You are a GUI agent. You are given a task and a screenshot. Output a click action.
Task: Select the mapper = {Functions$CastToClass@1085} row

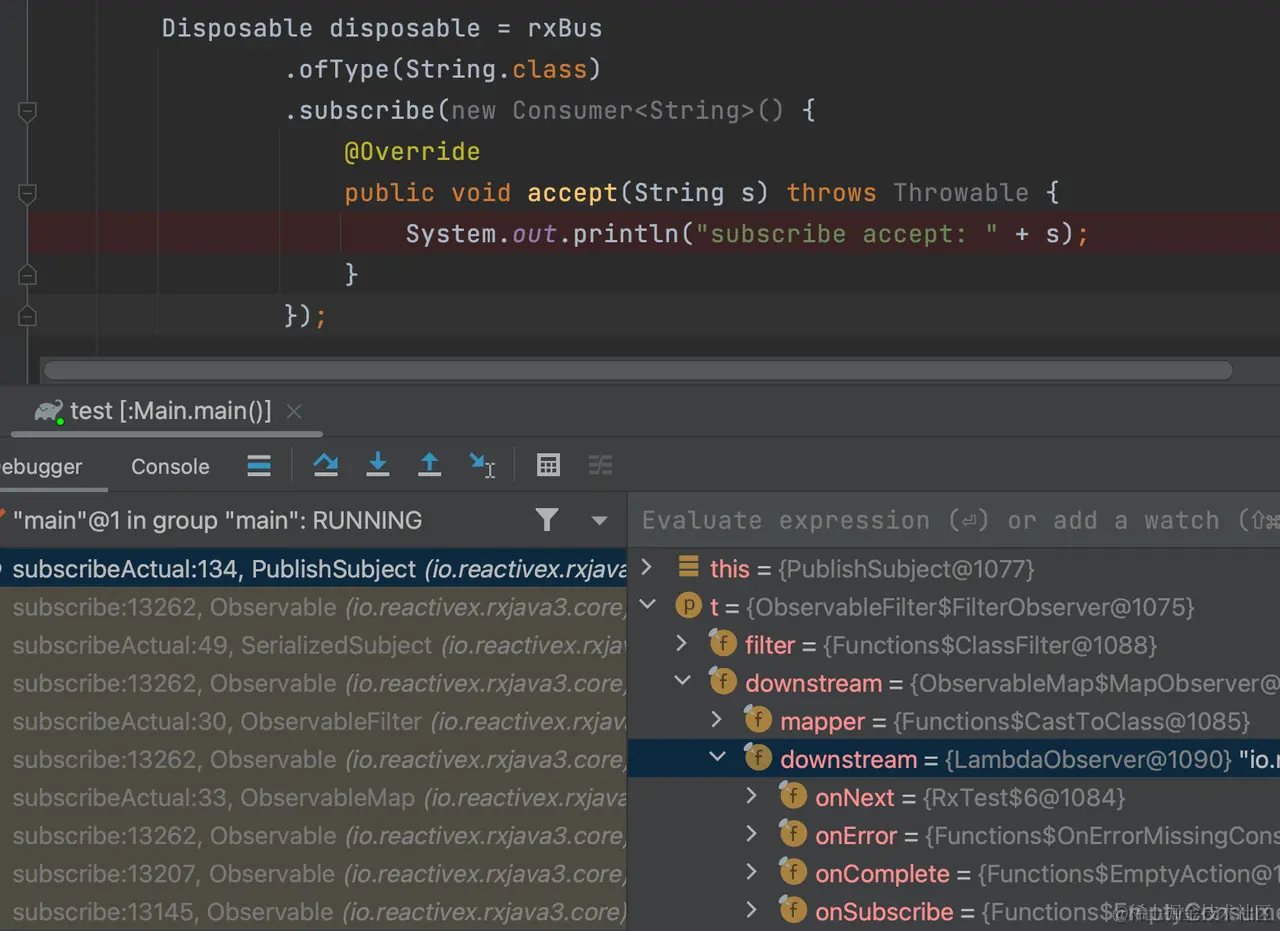coord(954,720)
